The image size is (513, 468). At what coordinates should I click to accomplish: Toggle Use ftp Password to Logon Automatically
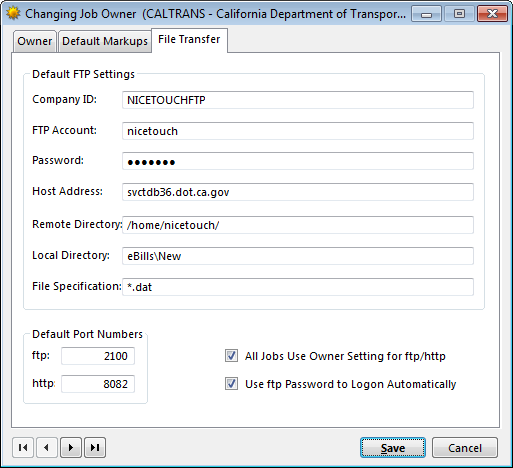tap(231, 384)
